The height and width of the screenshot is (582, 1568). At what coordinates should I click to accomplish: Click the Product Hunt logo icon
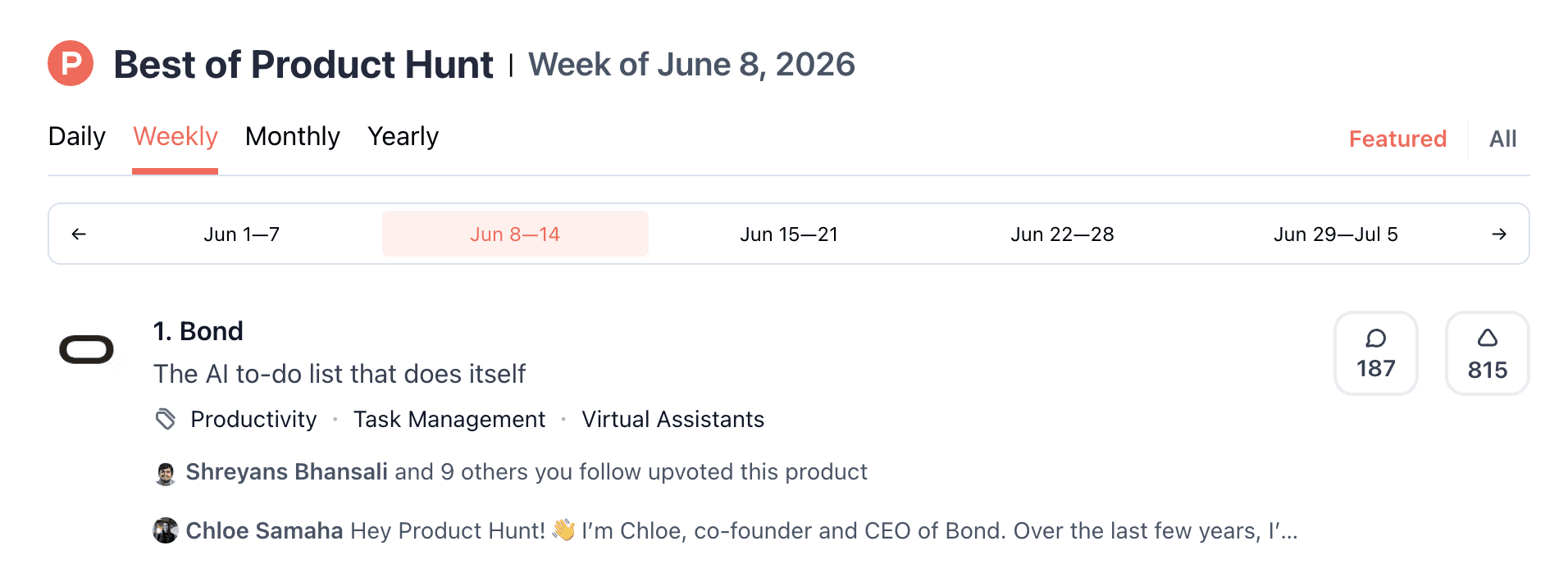tap(71, 63)
